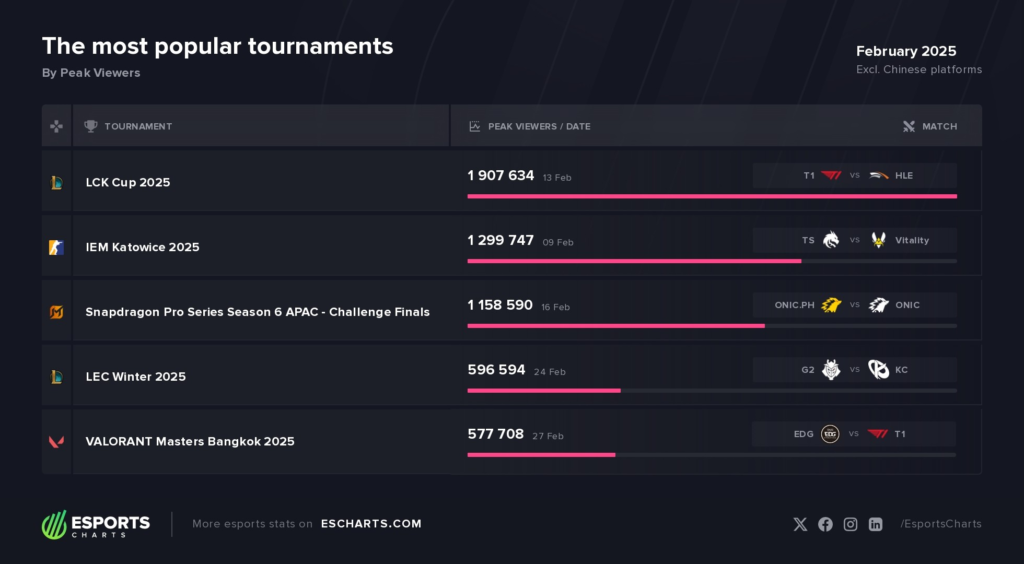1024x564 pixels.
Task: Select the VALORANT icon beside Masters Bangkok
Action: (x=57, y=442)
